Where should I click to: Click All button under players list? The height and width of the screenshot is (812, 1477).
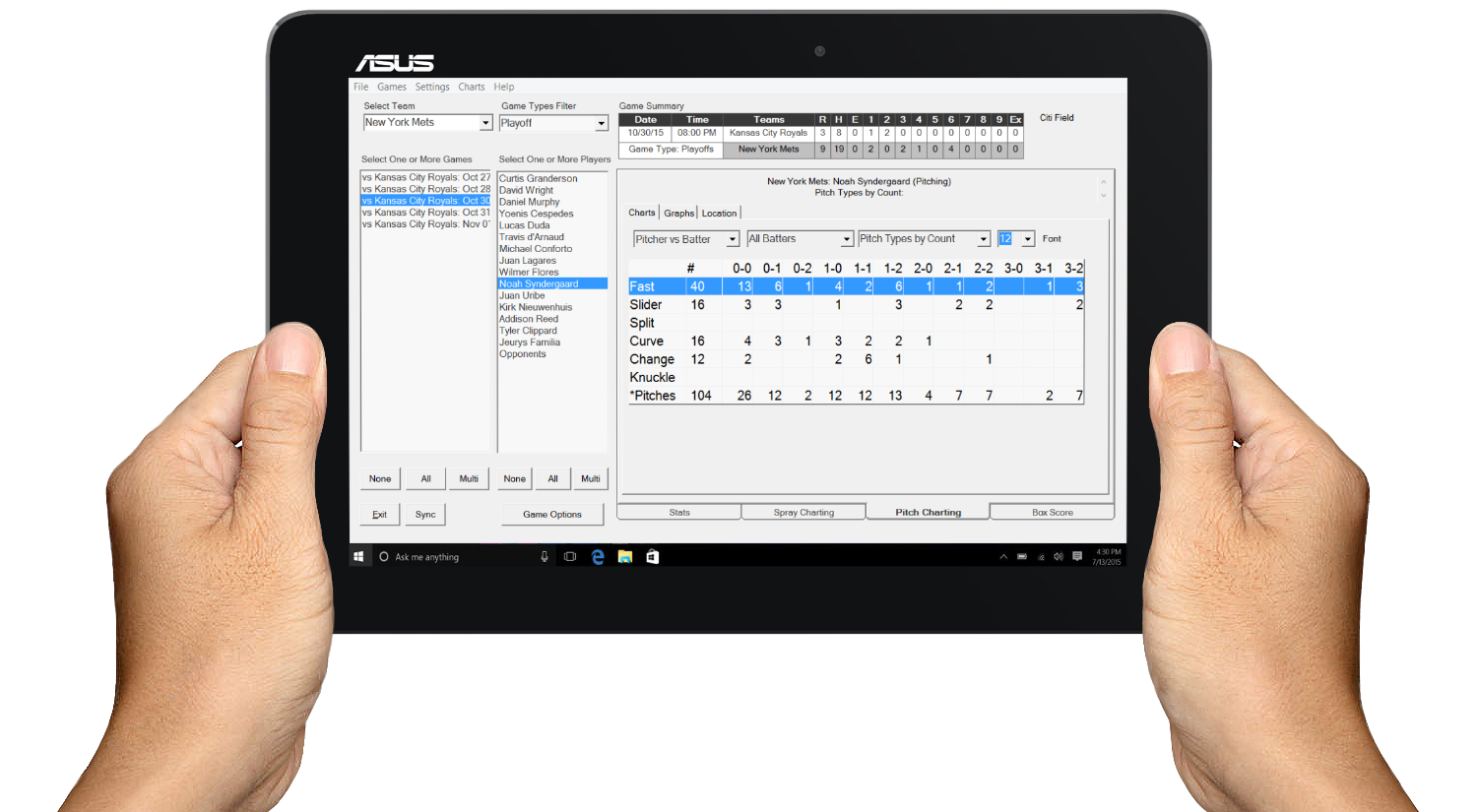[x=553, y=479]
